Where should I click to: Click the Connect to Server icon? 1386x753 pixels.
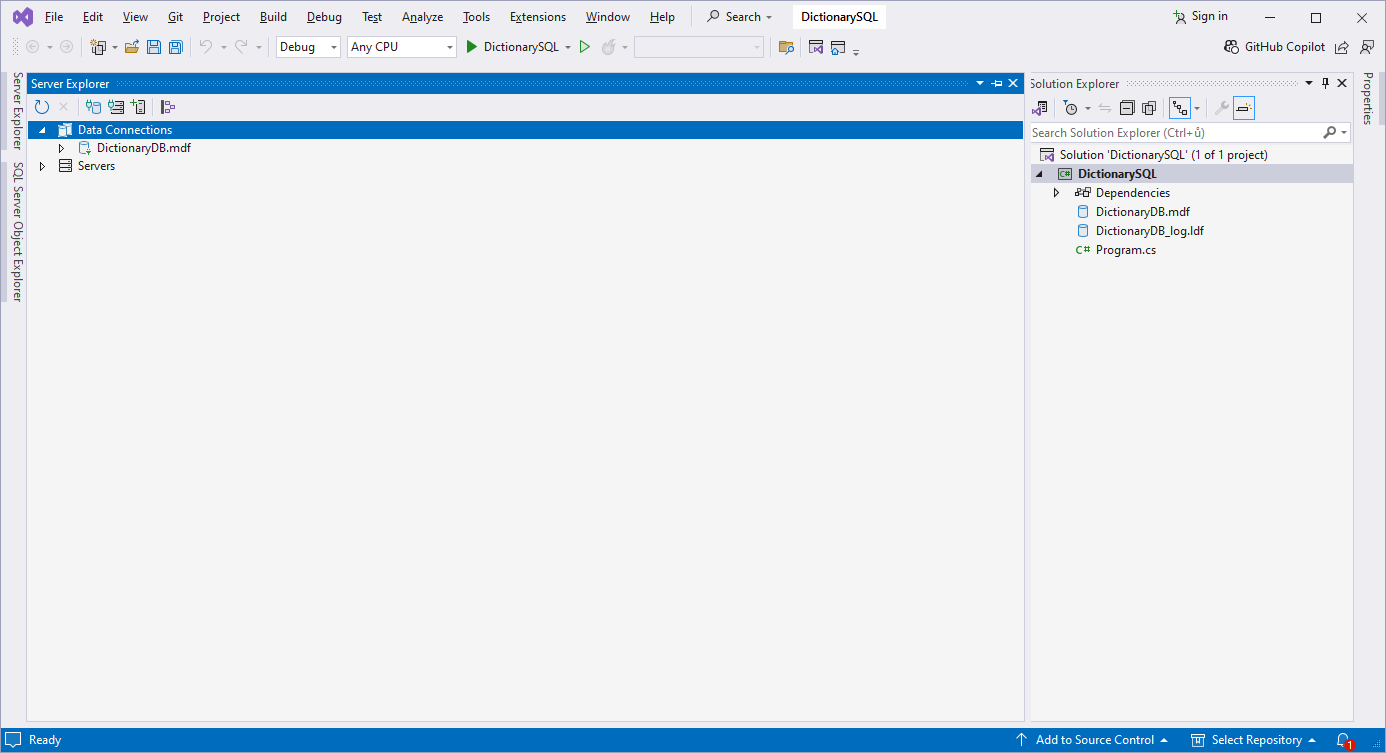click(116, 106)
